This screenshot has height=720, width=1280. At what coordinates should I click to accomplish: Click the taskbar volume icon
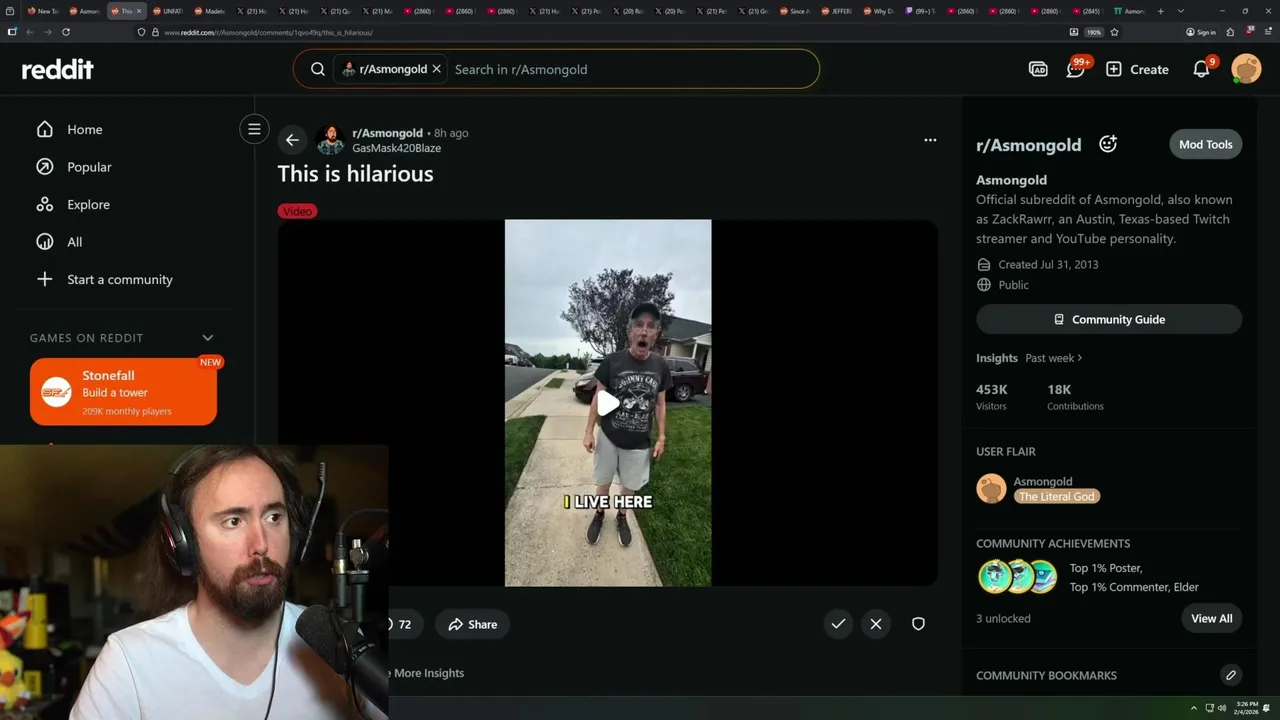point(1222,708)
